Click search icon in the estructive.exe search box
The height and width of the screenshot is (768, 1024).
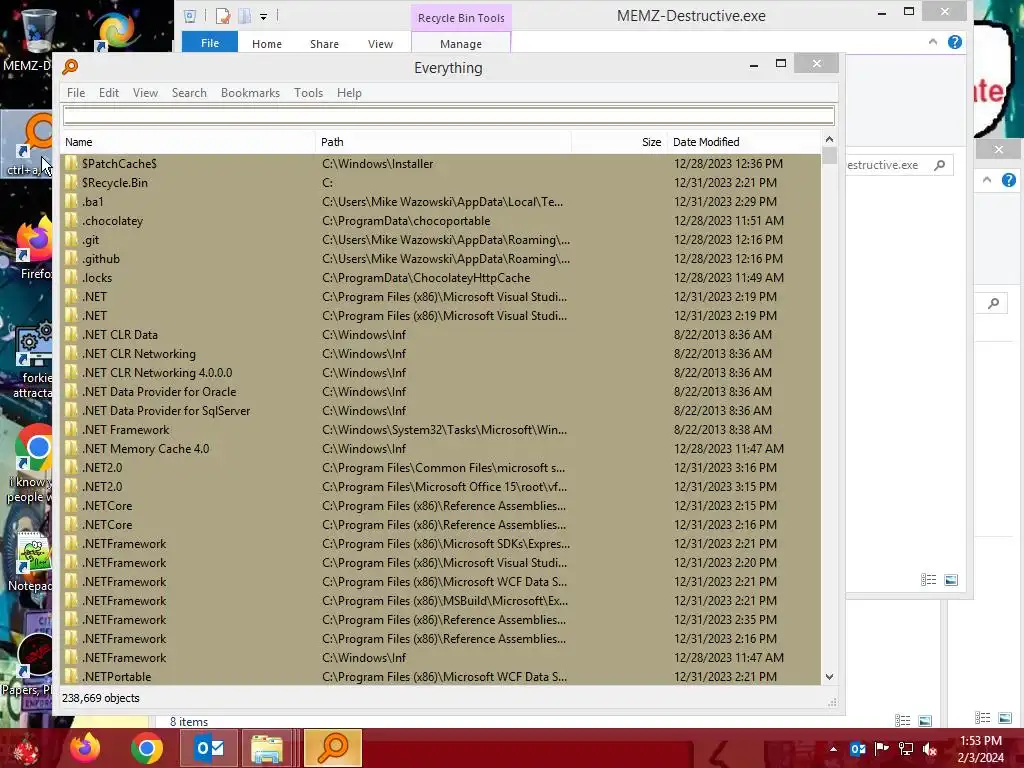pos(939,165)
